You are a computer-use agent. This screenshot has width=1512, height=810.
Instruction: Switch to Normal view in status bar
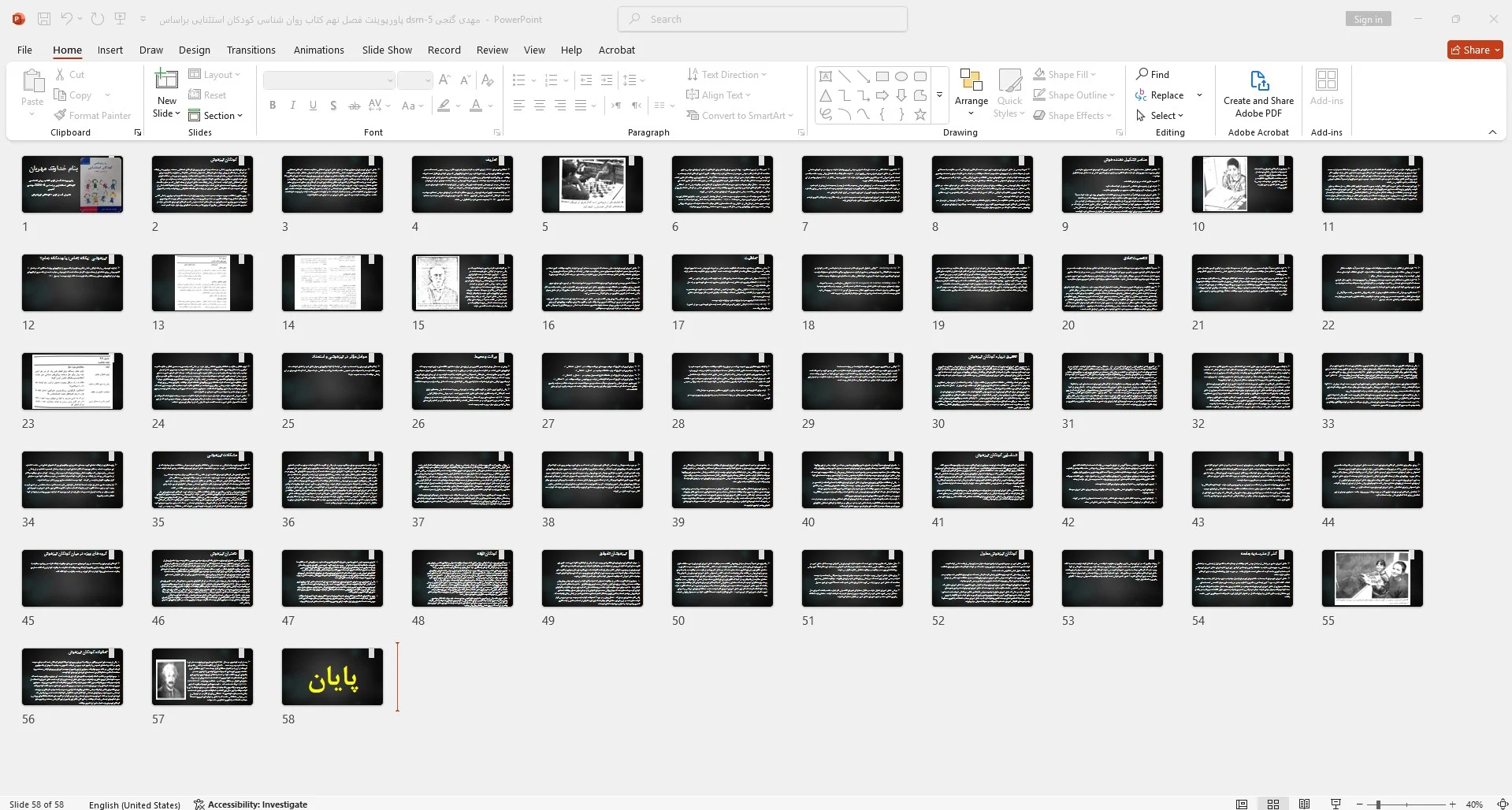coord(1242,804)
